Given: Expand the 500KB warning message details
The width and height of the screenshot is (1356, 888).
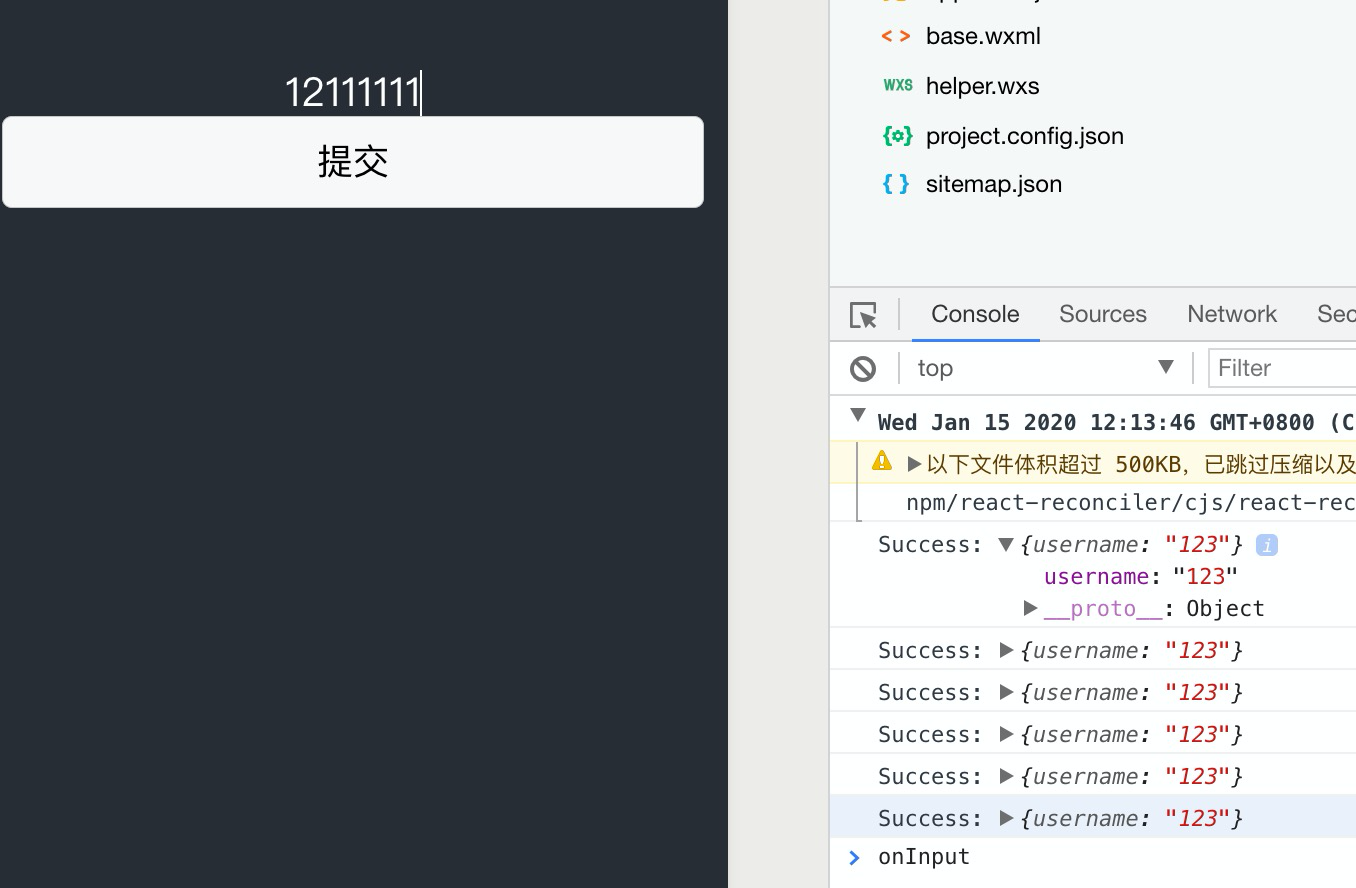Looking at the screenshot, I should coord(913,461).
